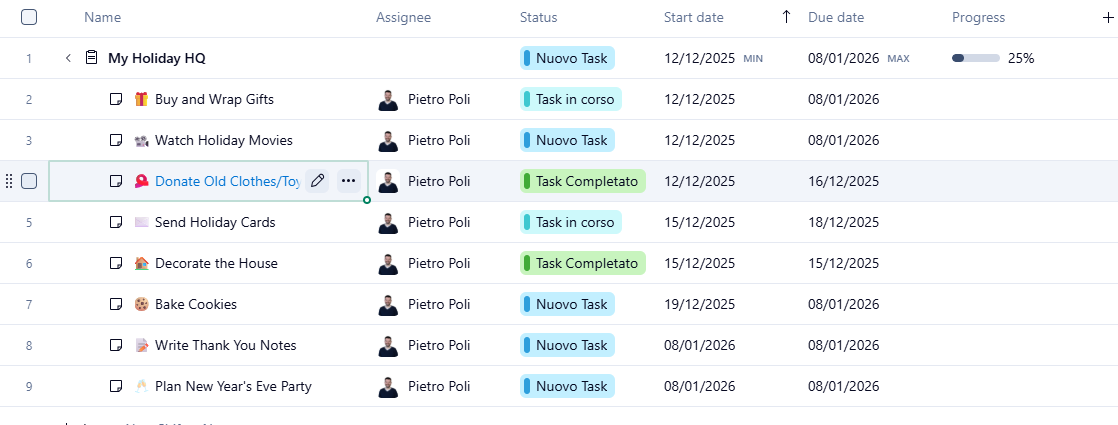Open the Send Holiday Cards task
This screenshot has width=1118, height=425.
point(215,222)
